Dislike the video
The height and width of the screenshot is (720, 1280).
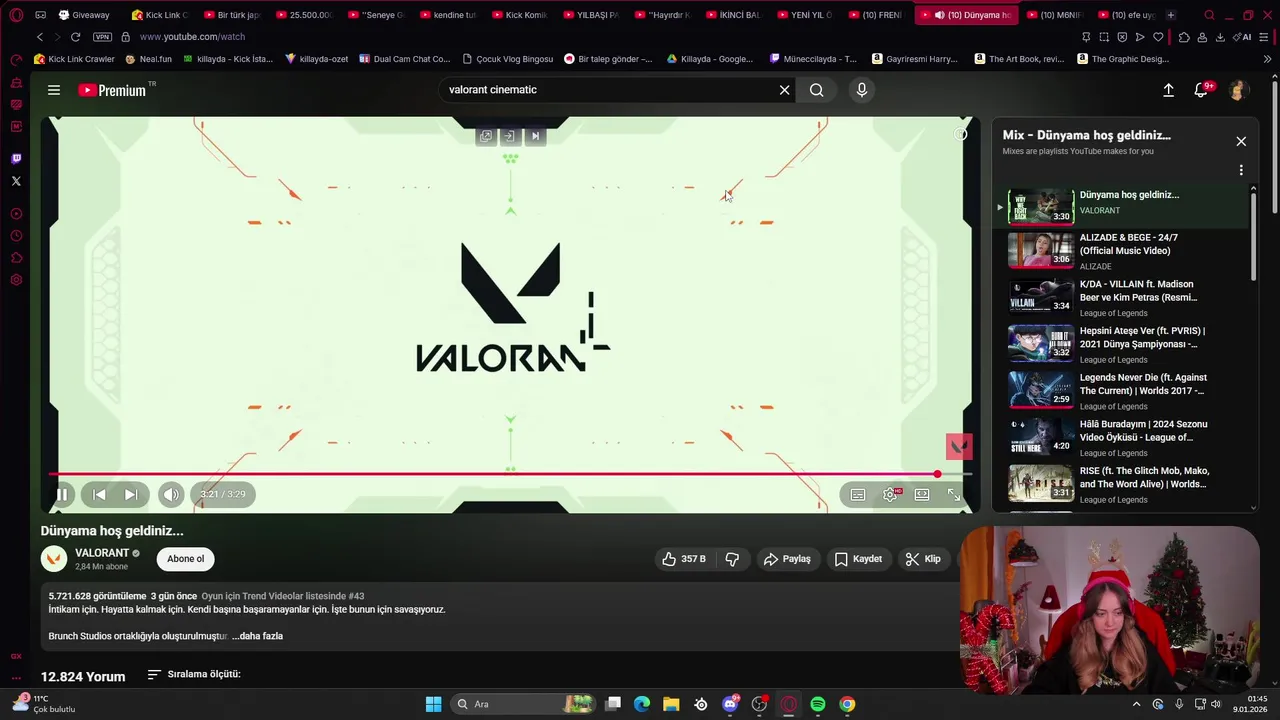click(x=732, y=559)
